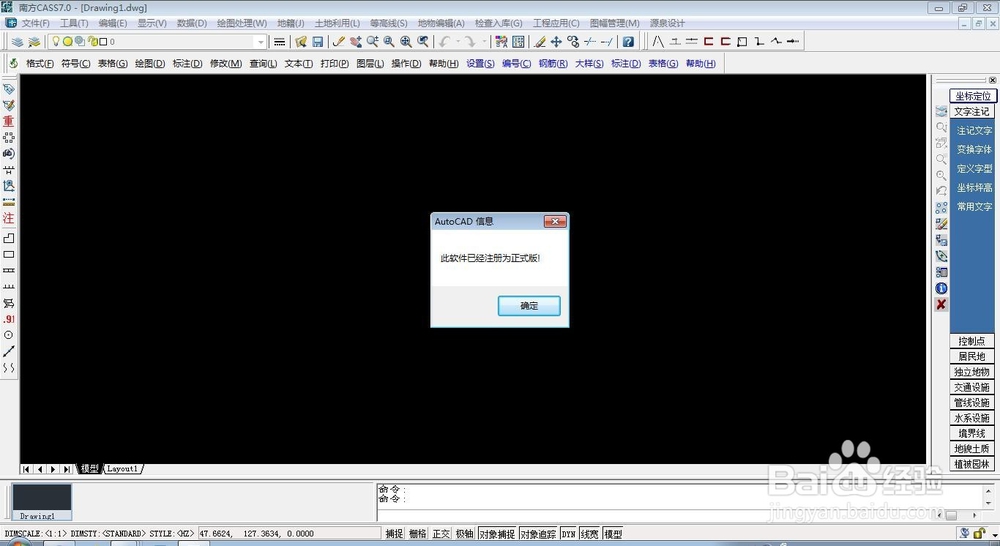
Task: Click the help question mark icon
Action: (628, 41)
